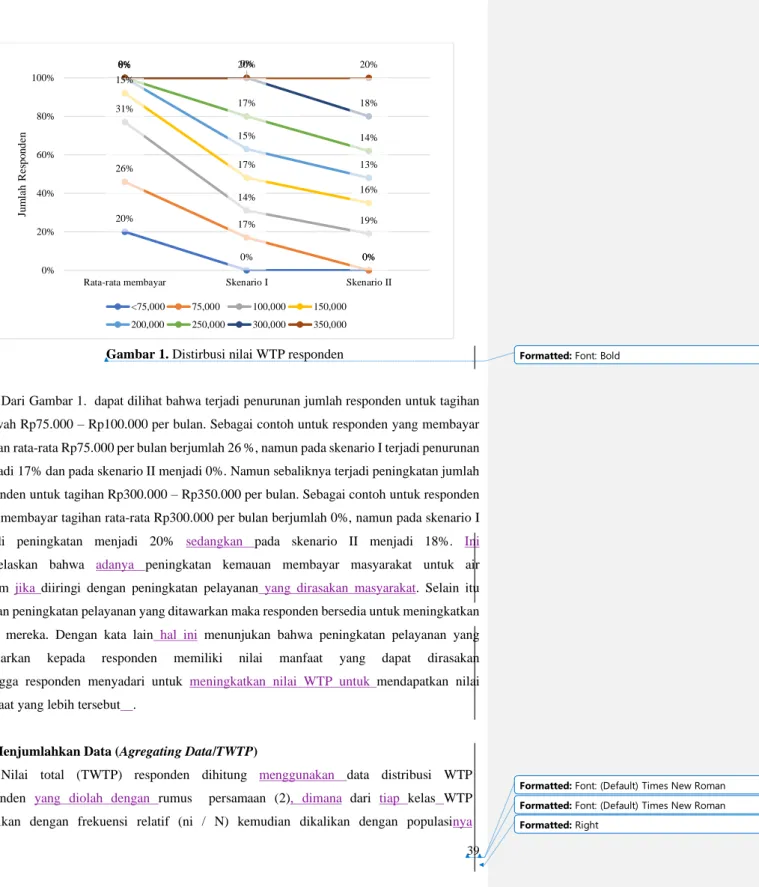Click the tracked insertion 'yang dirasakan masyarakat'
Viewport: 759px width, 887px height.
click(x=340, y=588)
